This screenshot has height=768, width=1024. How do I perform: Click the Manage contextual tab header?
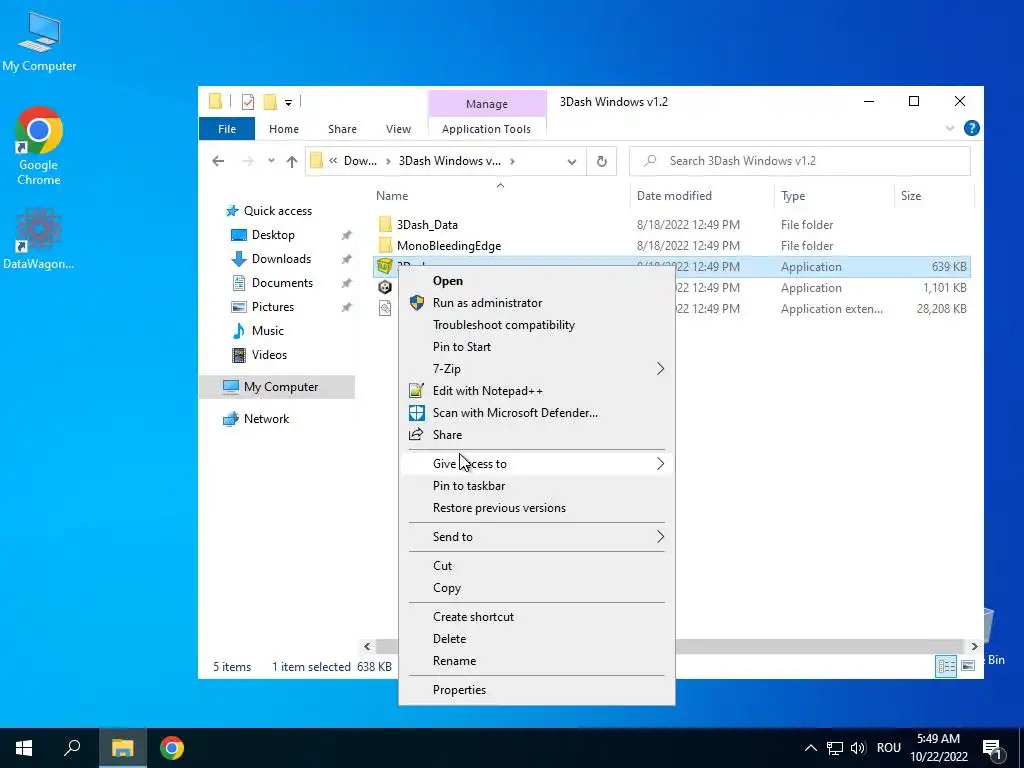pos(487,104)
